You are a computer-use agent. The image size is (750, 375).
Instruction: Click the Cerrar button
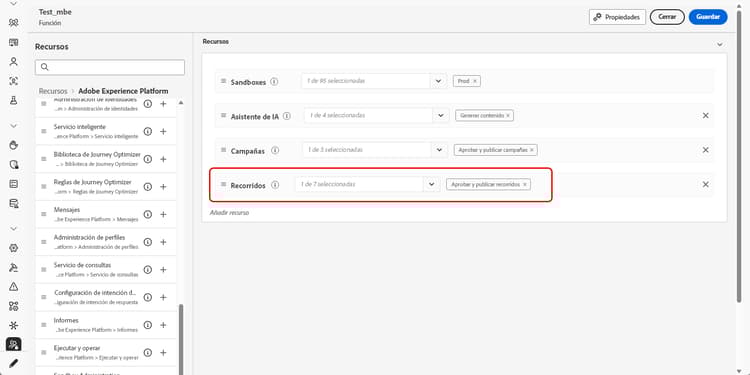tap(667, 17)
